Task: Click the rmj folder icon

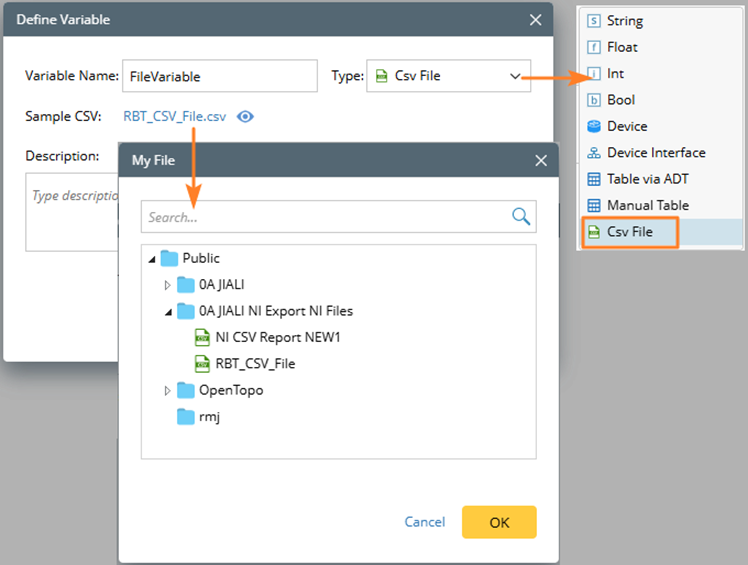Action: (186, 417)
